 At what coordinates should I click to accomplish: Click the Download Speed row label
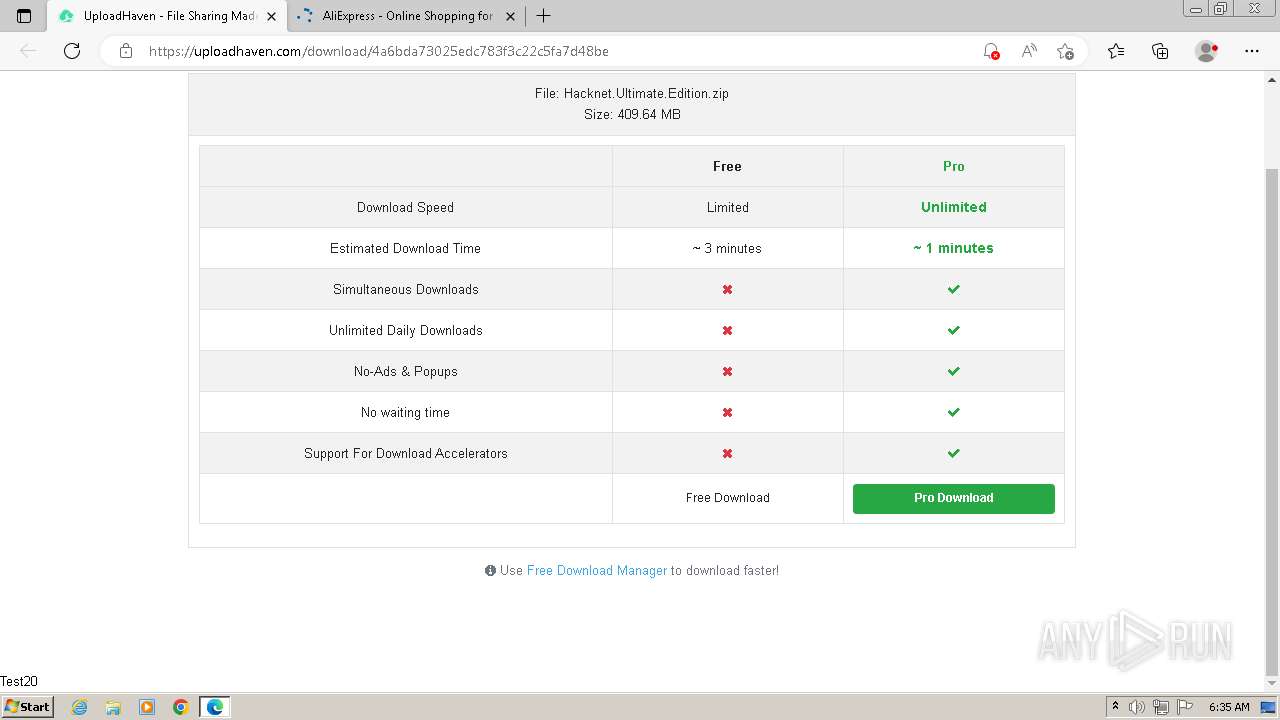(405, 208)
